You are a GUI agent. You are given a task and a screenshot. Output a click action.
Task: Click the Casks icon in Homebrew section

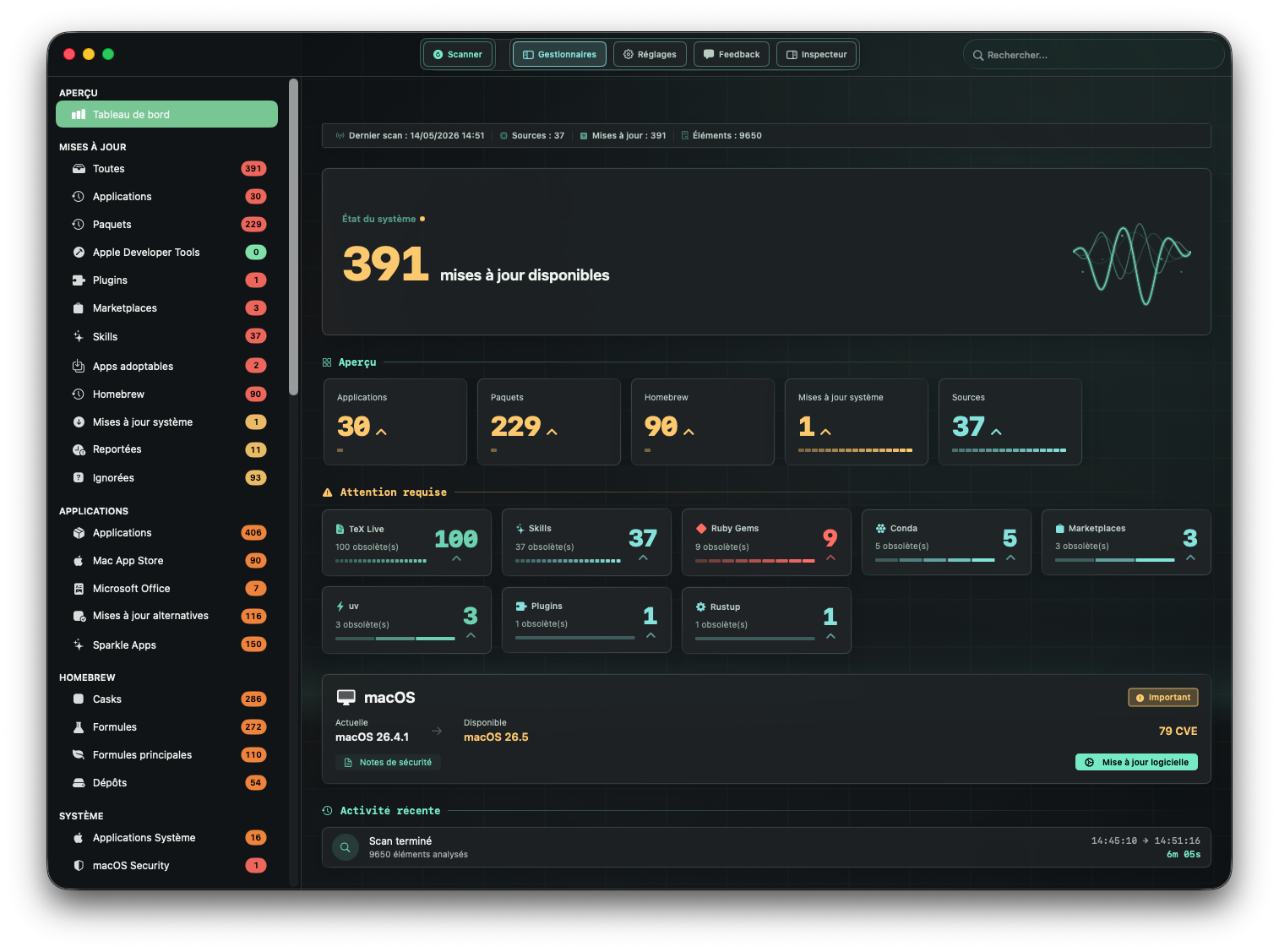click(79, 699)
